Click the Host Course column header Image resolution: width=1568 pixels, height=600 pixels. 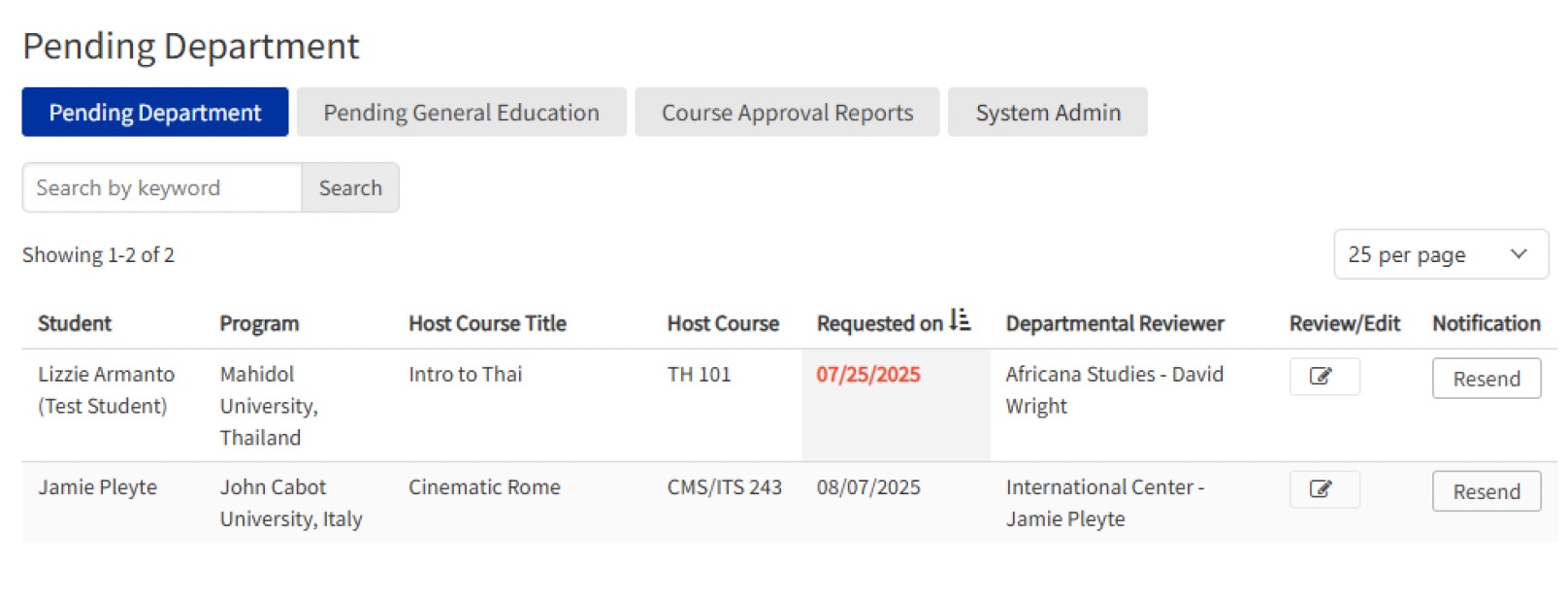tap(723, 323)
